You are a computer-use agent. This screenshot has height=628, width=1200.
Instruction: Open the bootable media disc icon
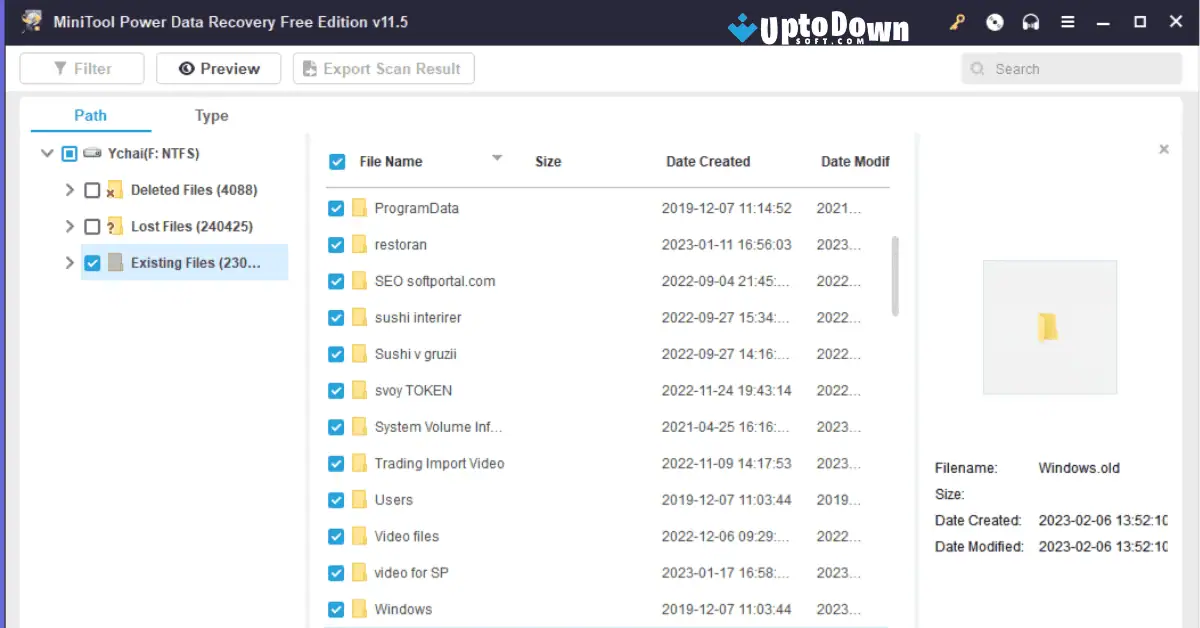(x=994, y=21)
